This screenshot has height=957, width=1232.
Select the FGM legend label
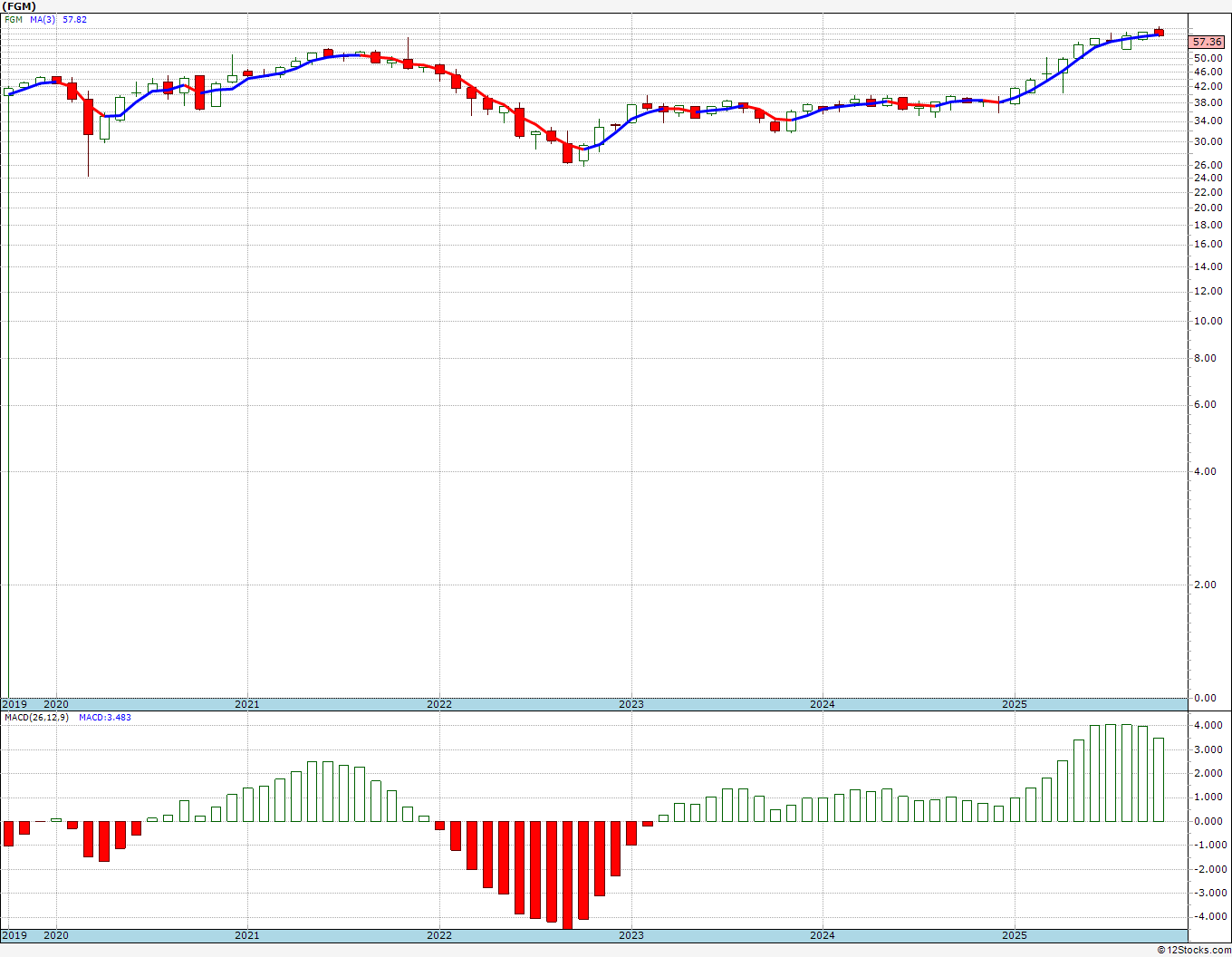tap(14, 19)
